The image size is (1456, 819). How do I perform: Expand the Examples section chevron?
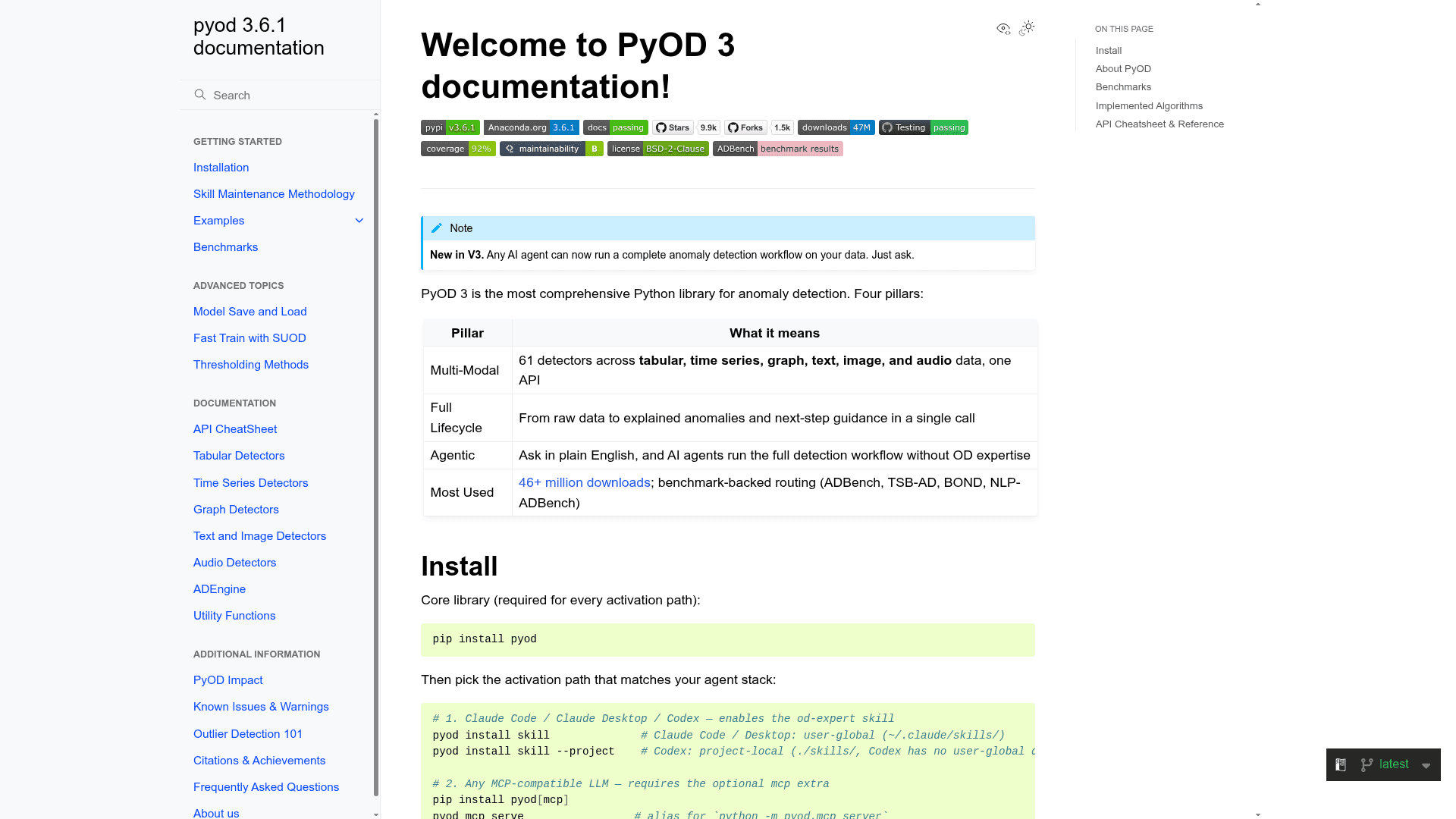[x=359, y=221]
